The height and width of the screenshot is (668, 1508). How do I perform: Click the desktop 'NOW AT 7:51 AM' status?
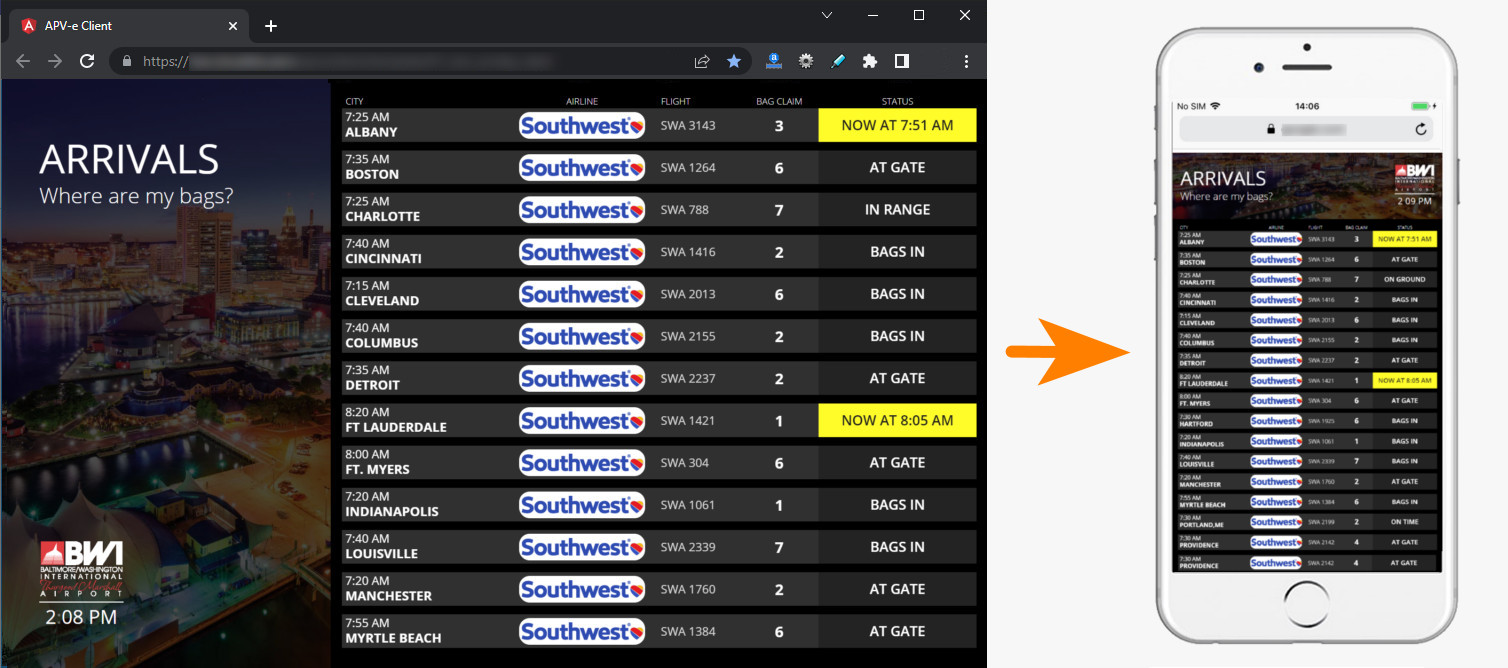click(x=897, y=126)
